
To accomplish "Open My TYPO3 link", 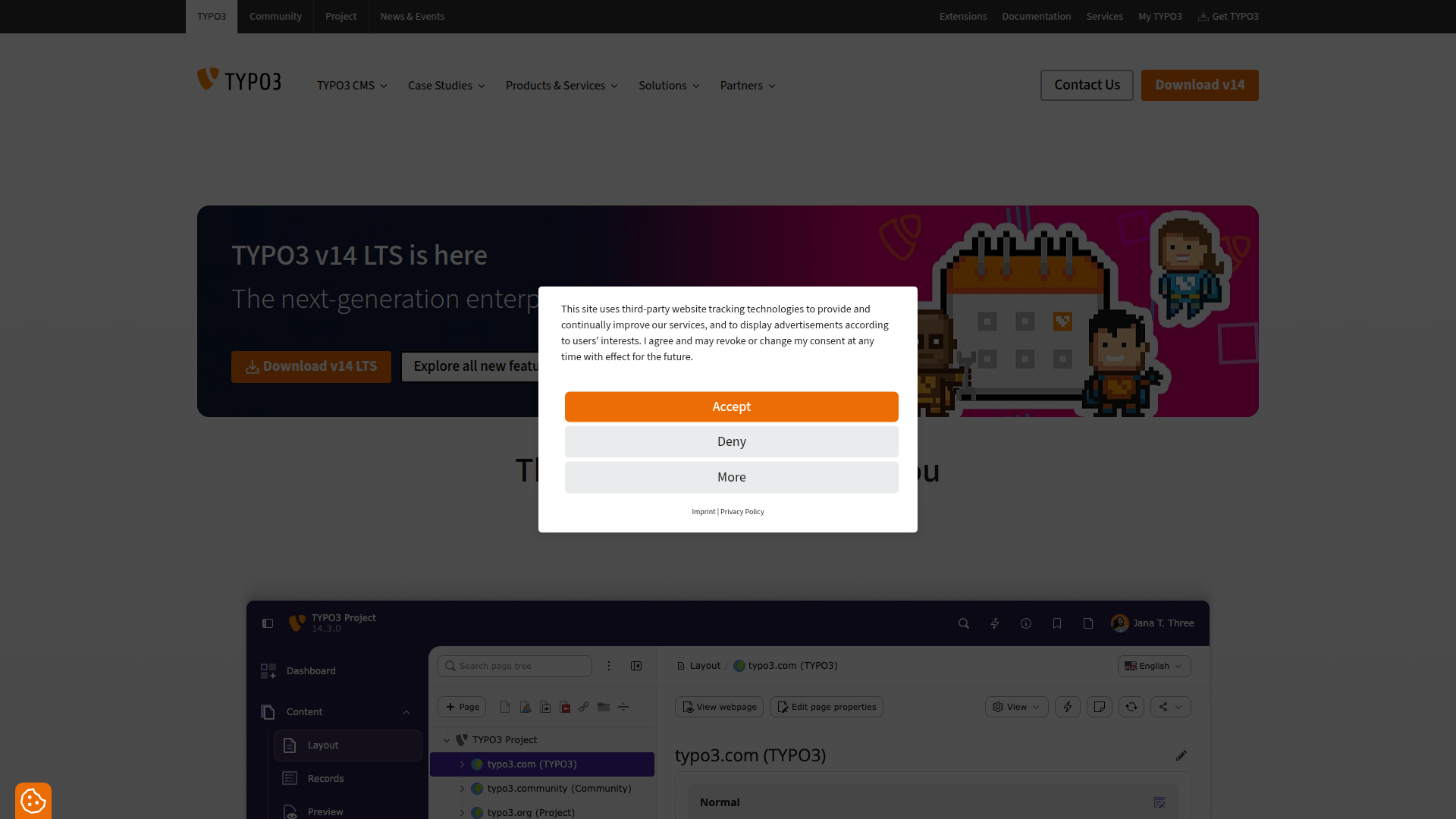I will tap(1159, 17).
